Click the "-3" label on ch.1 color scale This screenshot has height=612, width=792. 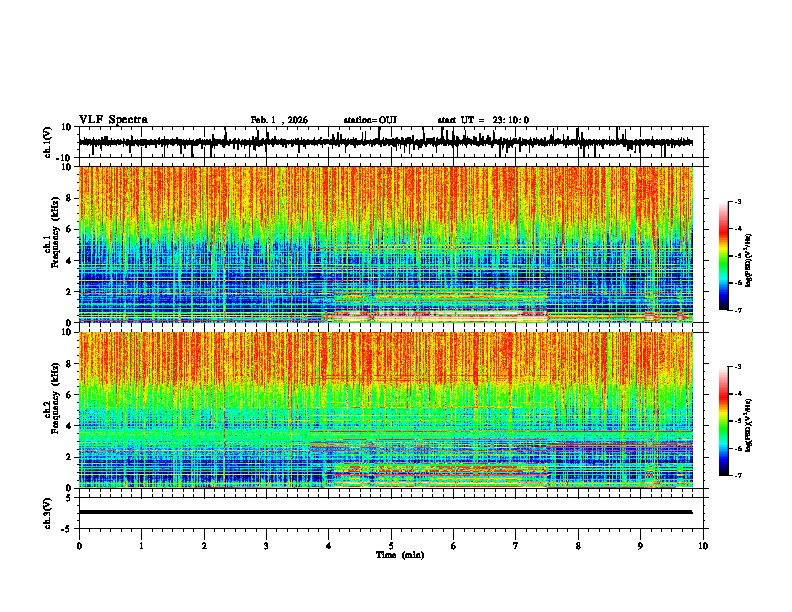[738, 202]
